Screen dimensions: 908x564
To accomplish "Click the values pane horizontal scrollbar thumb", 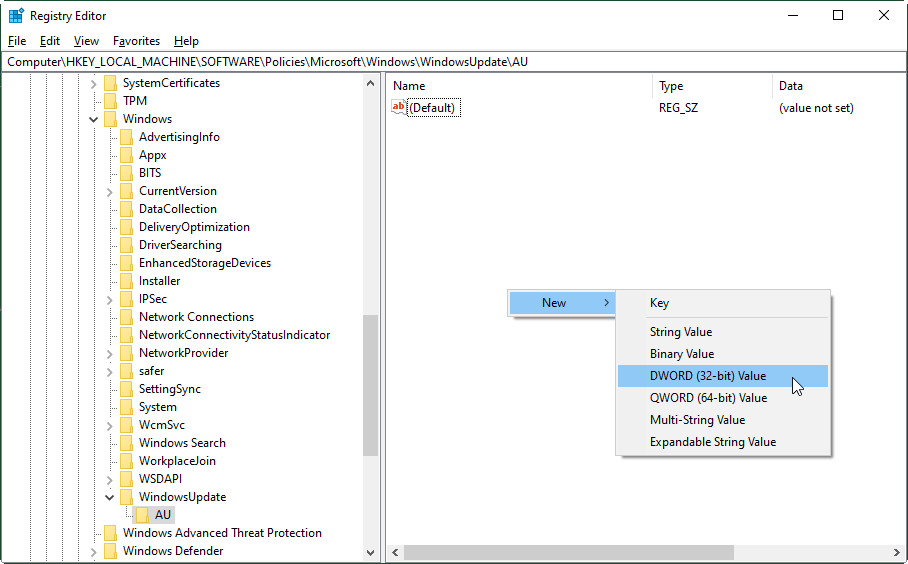I will coord(569,552).
